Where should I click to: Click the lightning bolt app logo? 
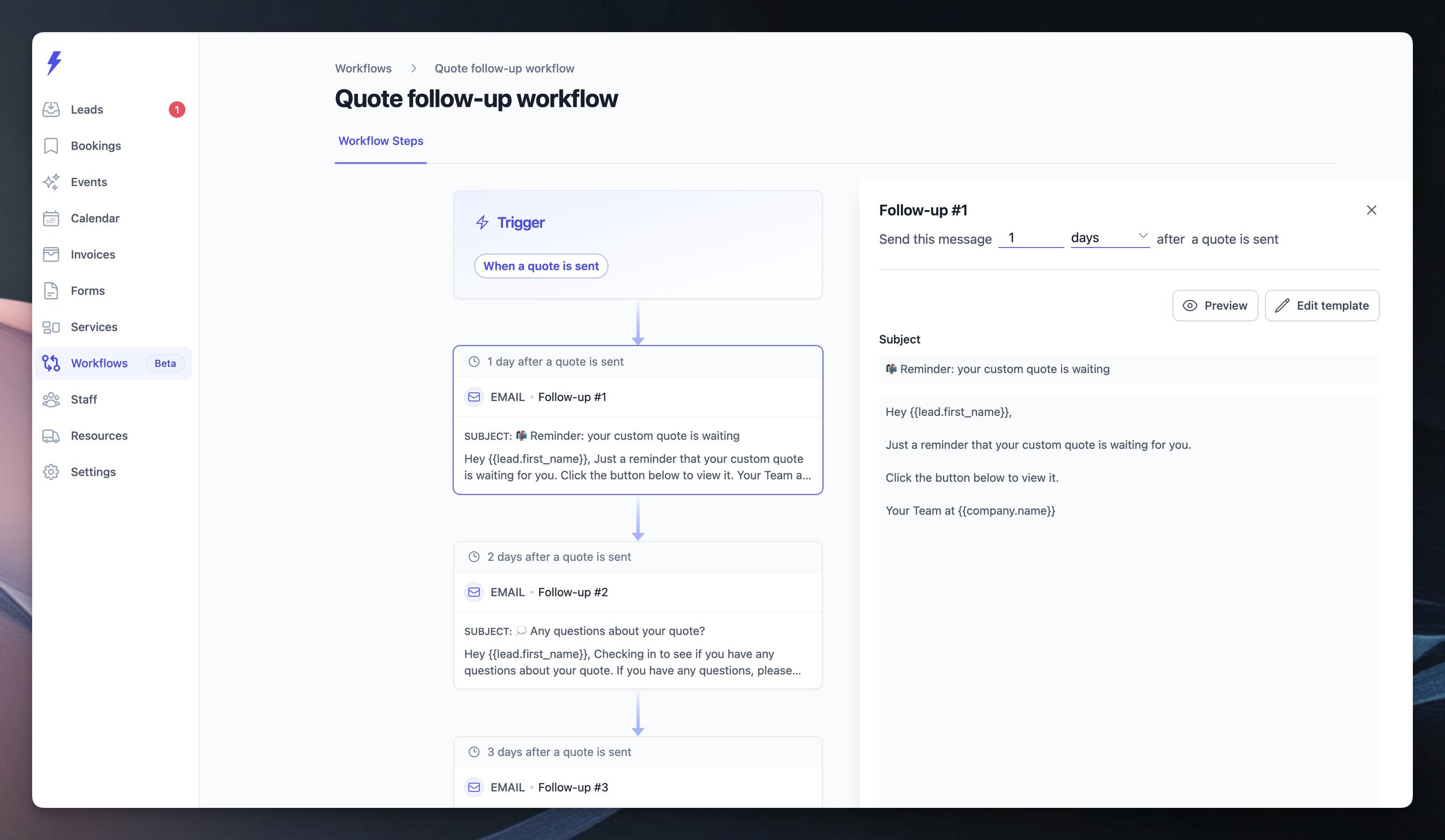tap(54, 63)
